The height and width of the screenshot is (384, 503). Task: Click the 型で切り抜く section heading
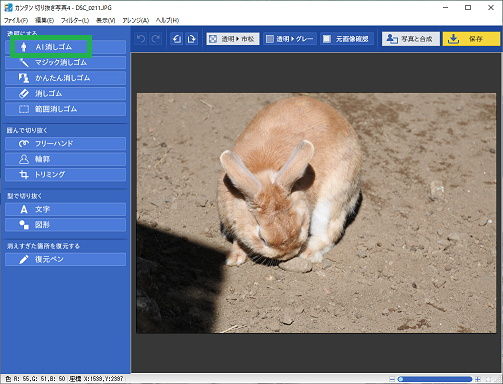tap(24, 196)
